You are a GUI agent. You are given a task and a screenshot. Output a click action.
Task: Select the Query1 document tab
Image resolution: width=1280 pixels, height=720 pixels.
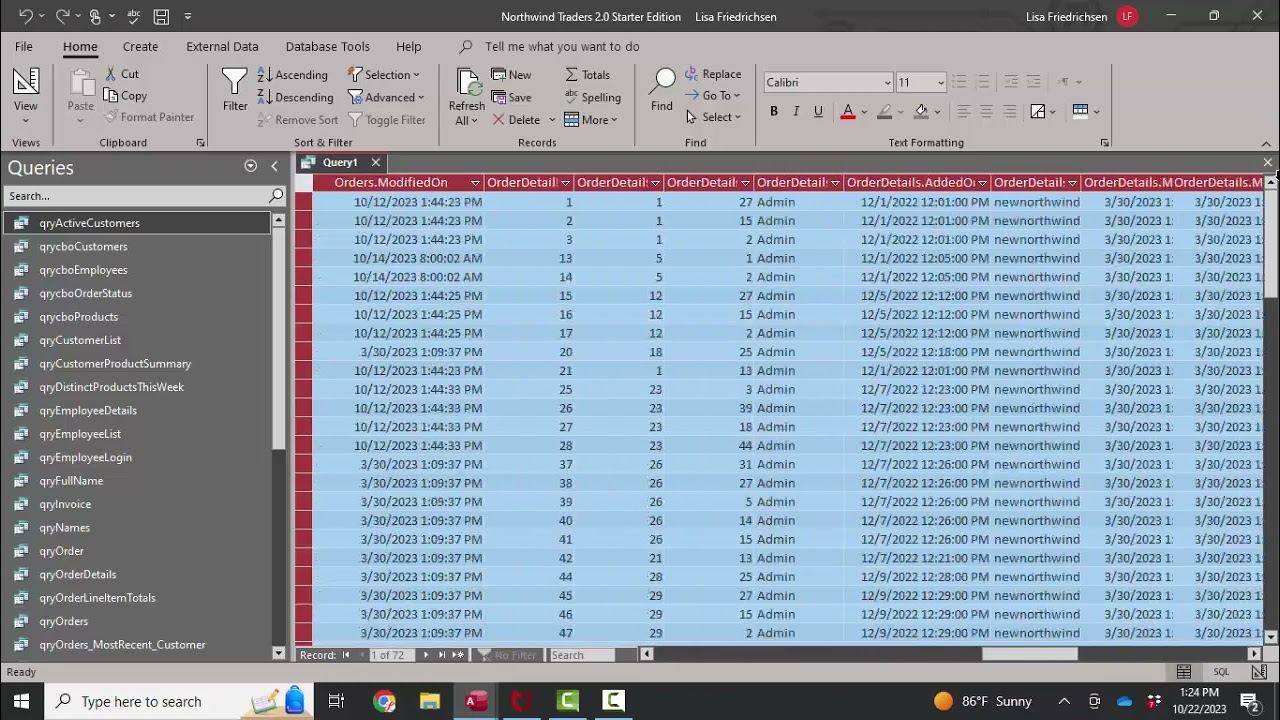pos(340,162)
